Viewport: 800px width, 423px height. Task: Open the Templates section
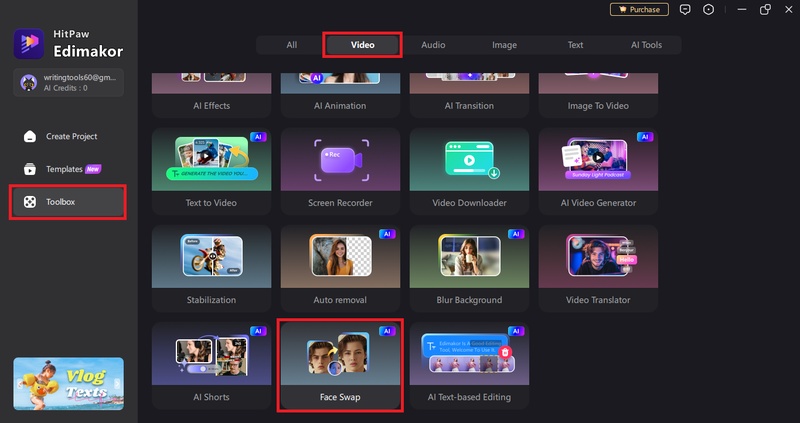point(68,169)
